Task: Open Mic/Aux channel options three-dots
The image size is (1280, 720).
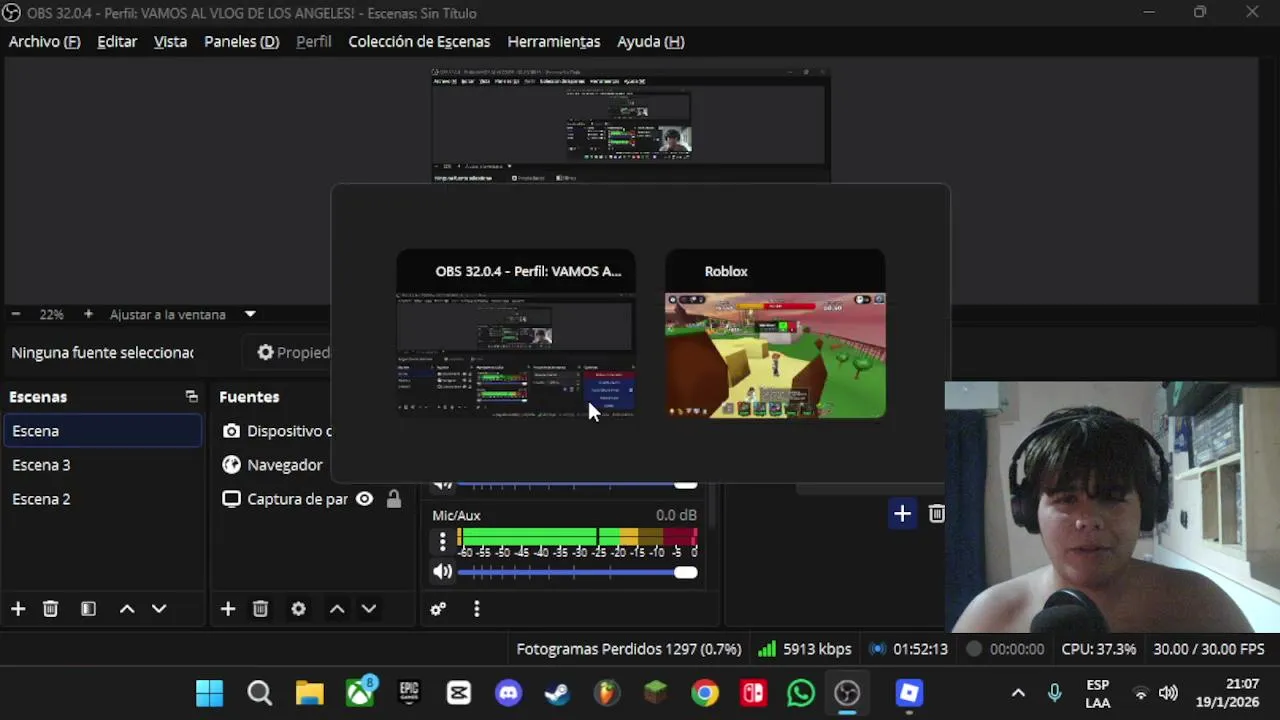Action: pyautogui.click(x=442, y=542)
